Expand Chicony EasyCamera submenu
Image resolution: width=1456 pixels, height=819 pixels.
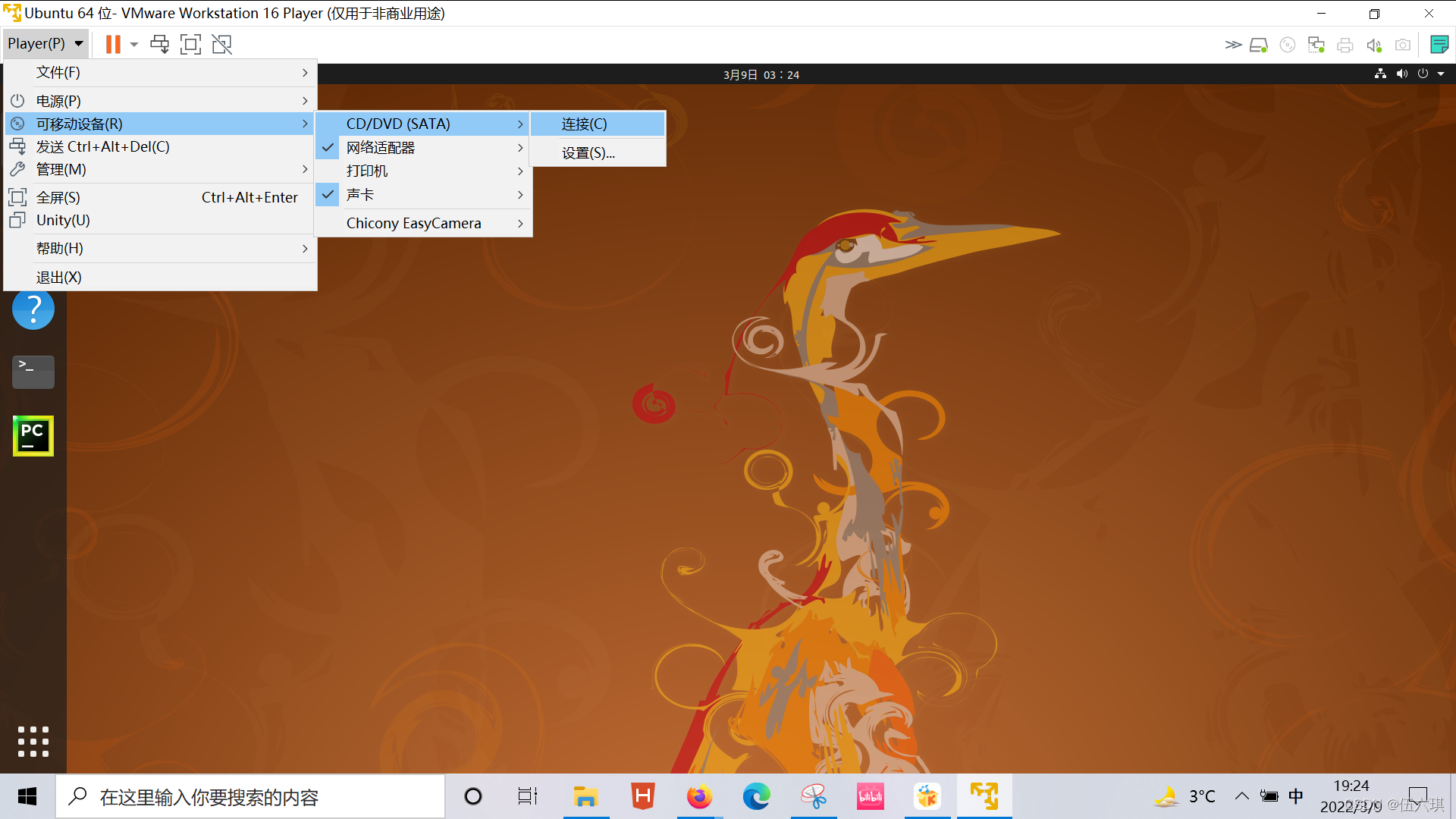tap(423, 223)
